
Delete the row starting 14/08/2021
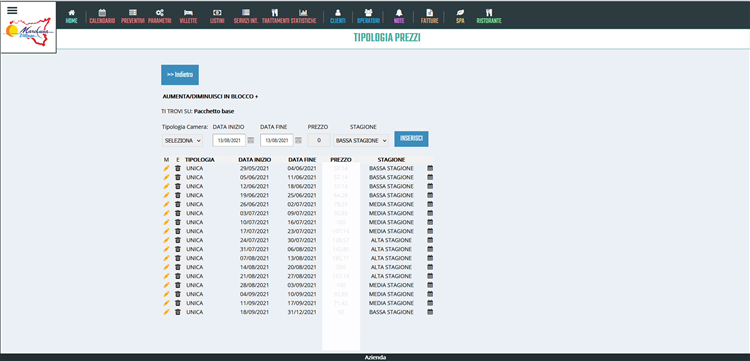(x=177, y=267)
